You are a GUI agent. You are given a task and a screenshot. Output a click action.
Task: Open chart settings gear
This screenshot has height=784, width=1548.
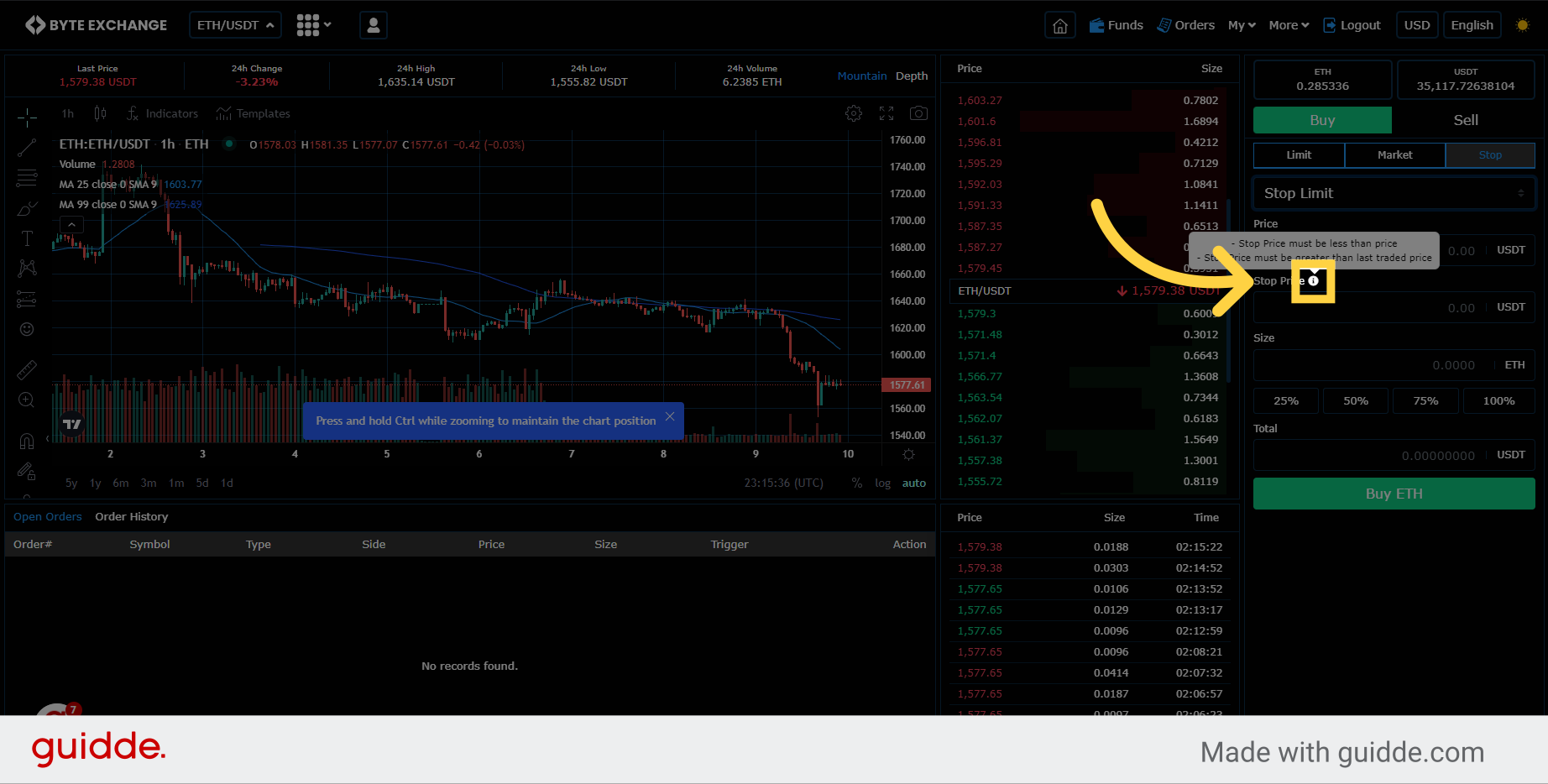(x=854, y=113)
